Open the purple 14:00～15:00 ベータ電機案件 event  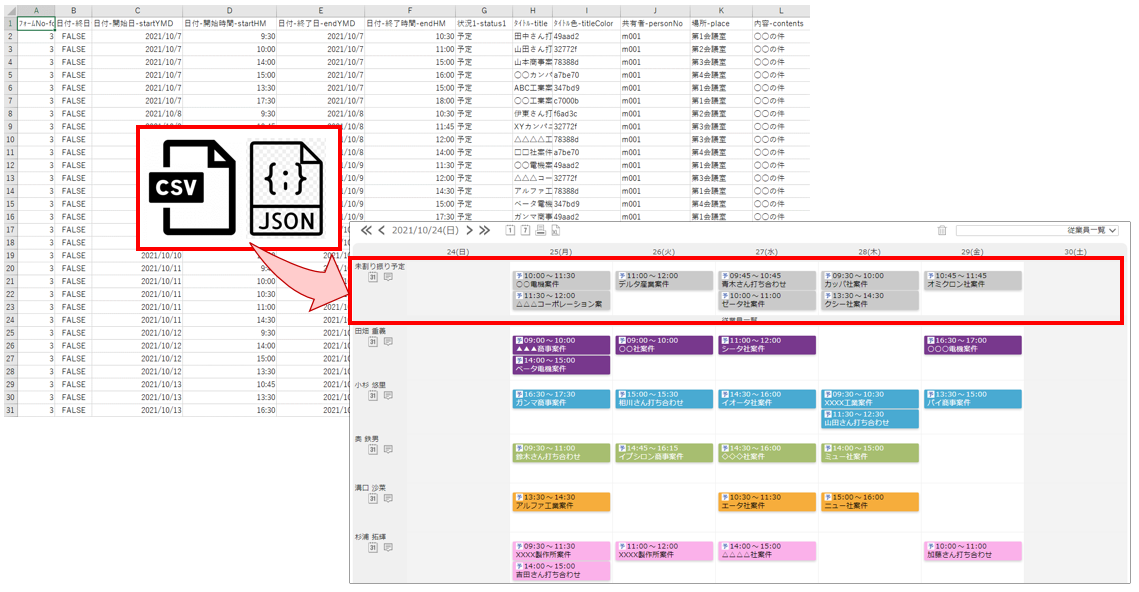[x=561, y=365]
